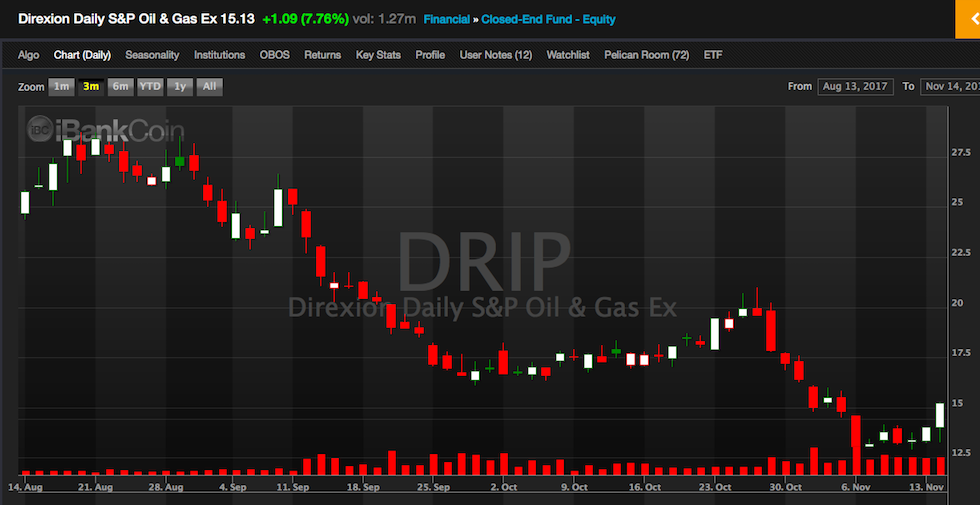The image size is (980, 505).
Task: Click the 20 price axis label
Action: click(x=957, y=303)
